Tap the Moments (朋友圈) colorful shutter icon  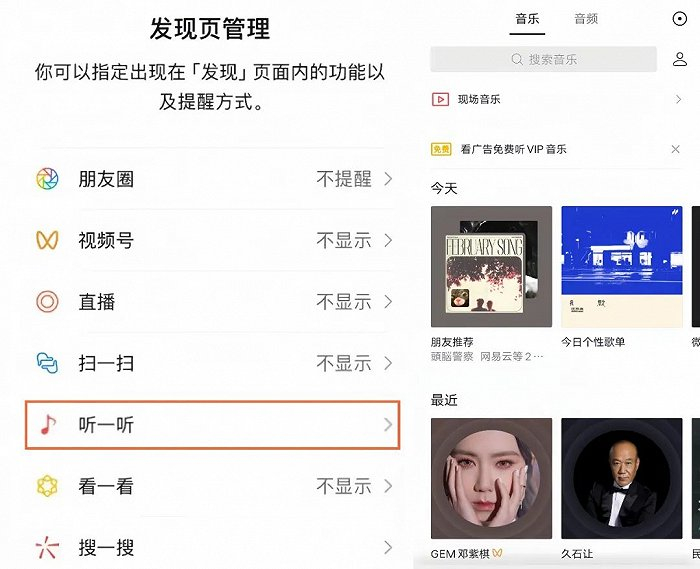click(47, 179)
